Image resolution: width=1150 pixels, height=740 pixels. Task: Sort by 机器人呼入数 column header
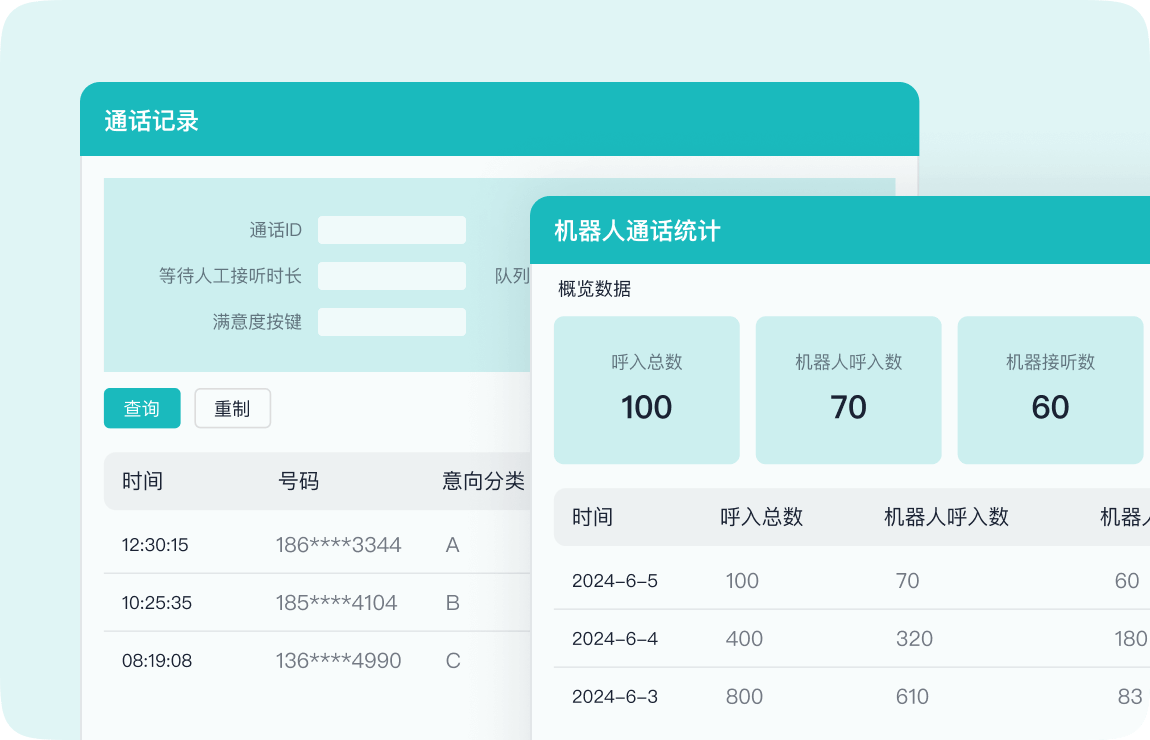click(946, 517)
